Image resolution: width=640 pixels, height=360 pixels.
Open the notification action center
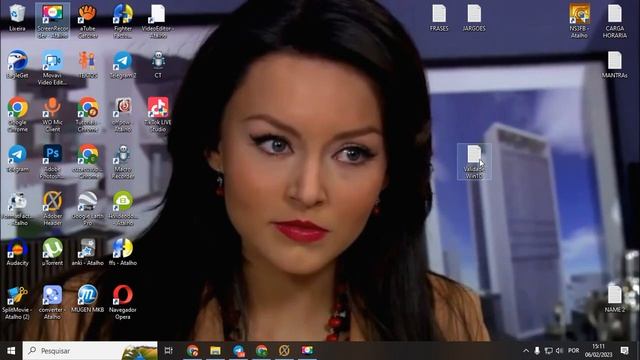(624, 351)
